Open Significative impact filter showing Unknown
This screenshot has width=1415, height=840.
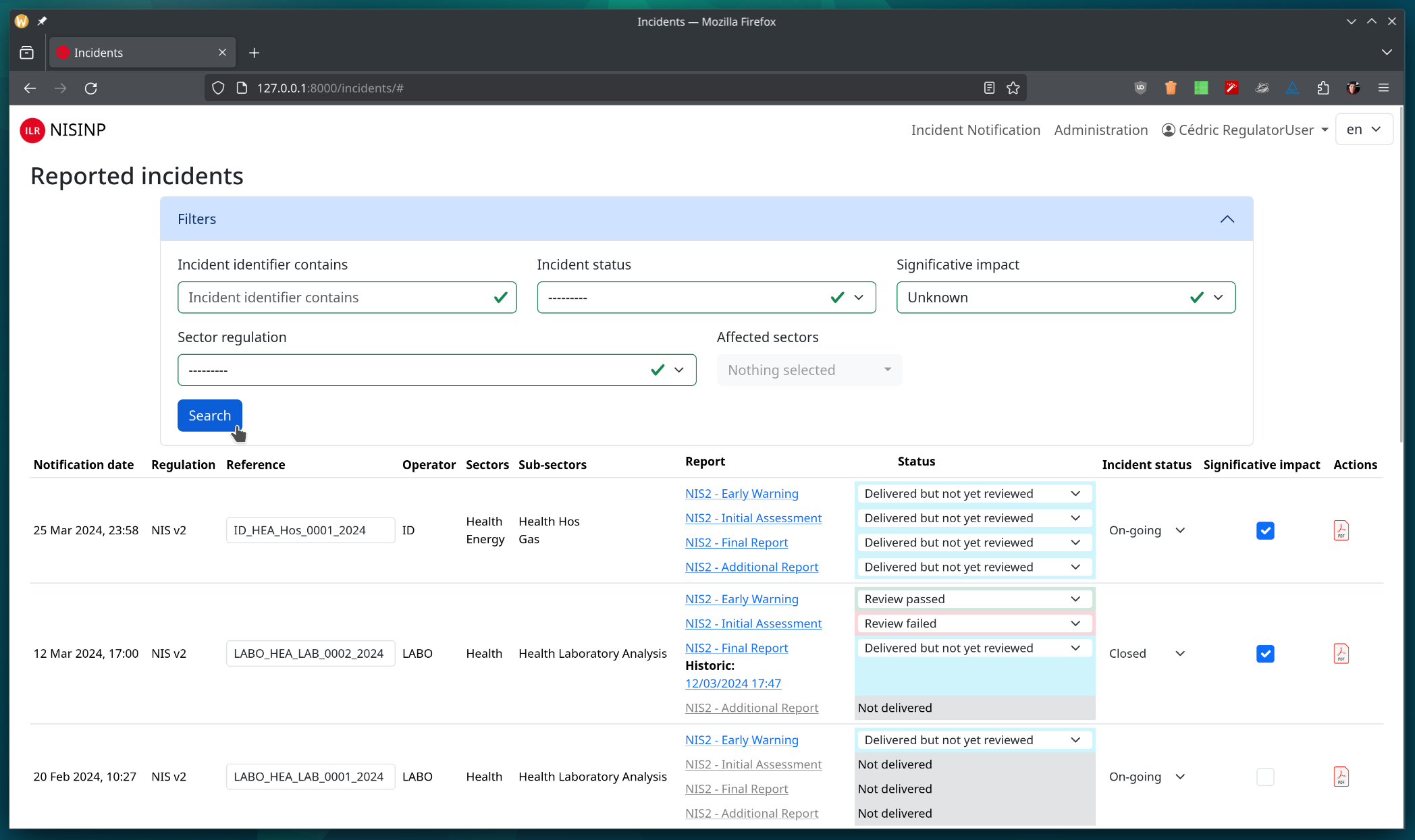click(1065, 298)
